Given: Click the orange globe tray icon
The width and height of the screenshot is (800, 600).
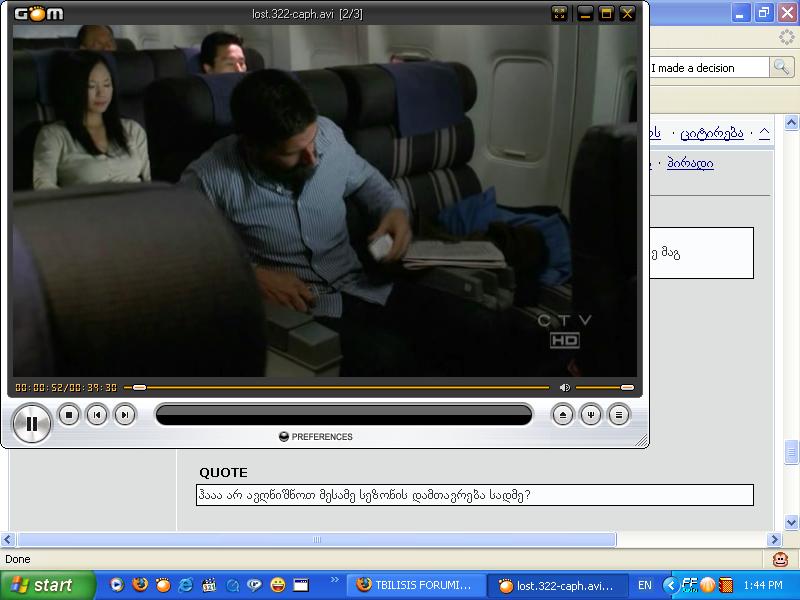Looking at the screenshot, I should (707, 585).
